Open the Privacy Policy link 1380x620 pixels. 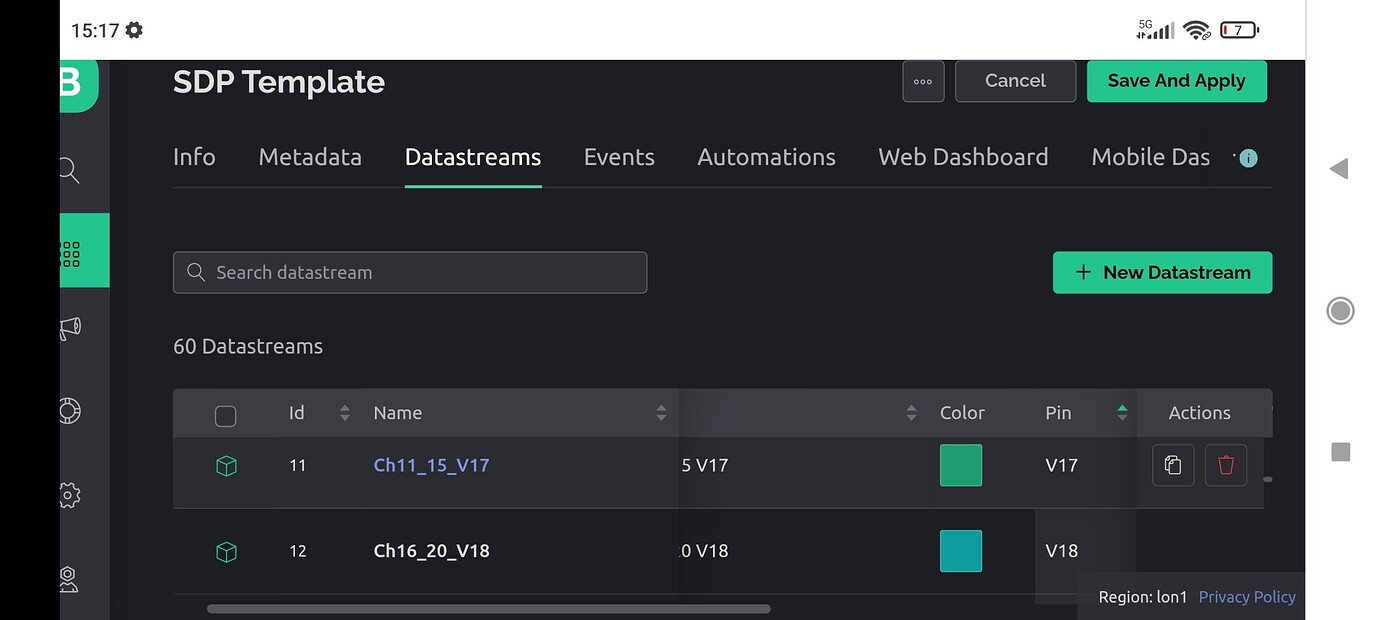pyautogui.click(x=1246, y=596)
